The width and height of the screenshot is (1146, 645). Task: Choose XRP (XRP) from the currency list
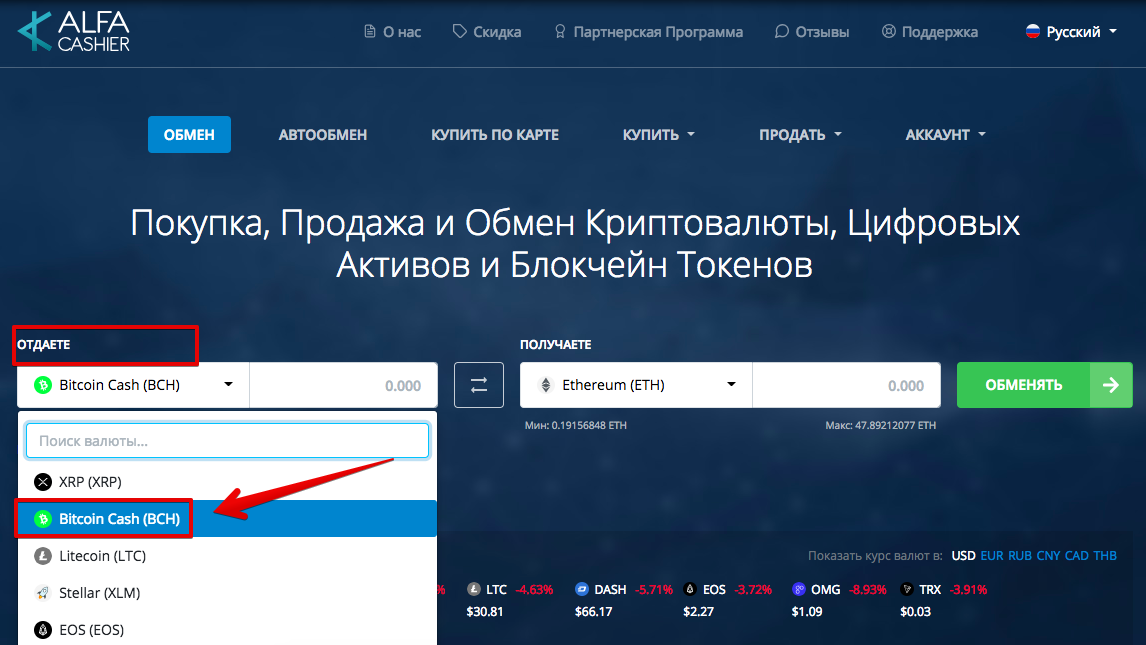coord(227,482)
